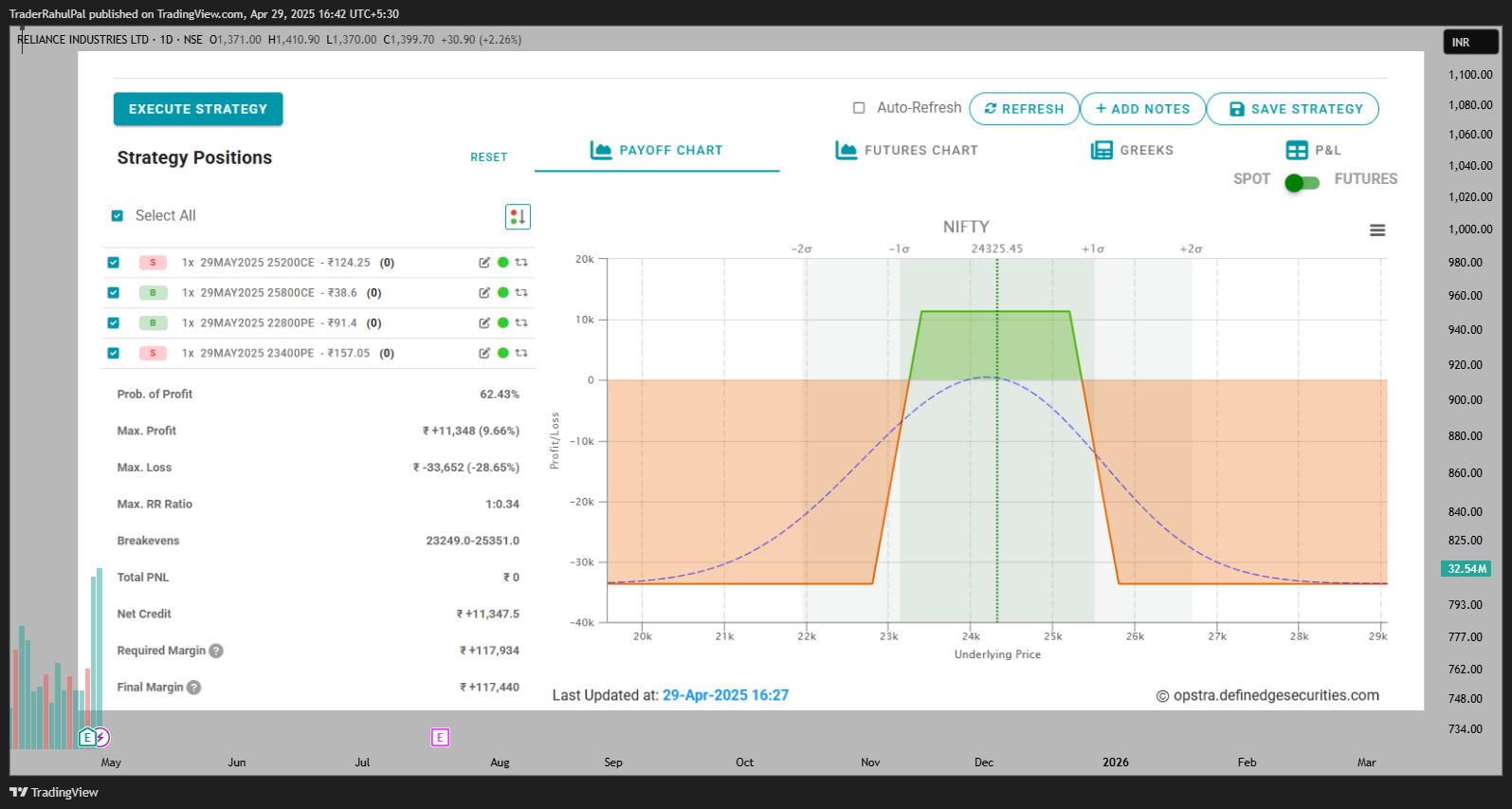
Task: Click the Refresh button
Action: [1024, 109]
